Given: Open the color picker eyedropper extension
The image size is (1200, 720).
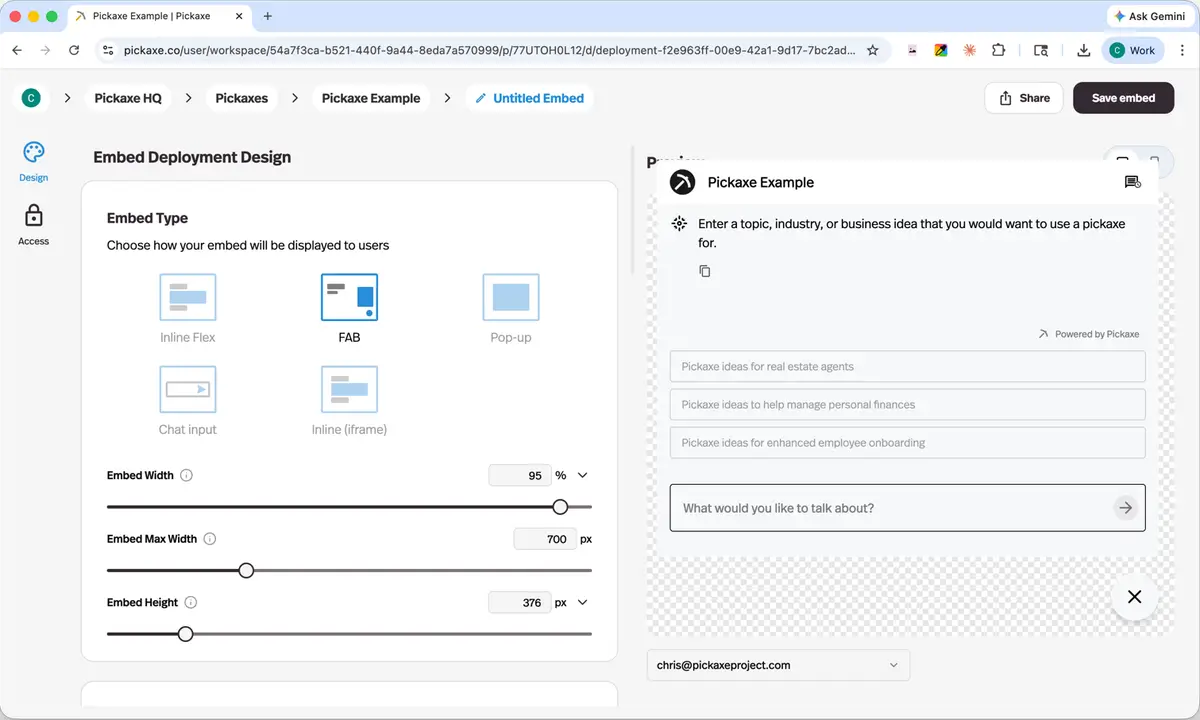Looking at the screenshot, I should [941, 50].
